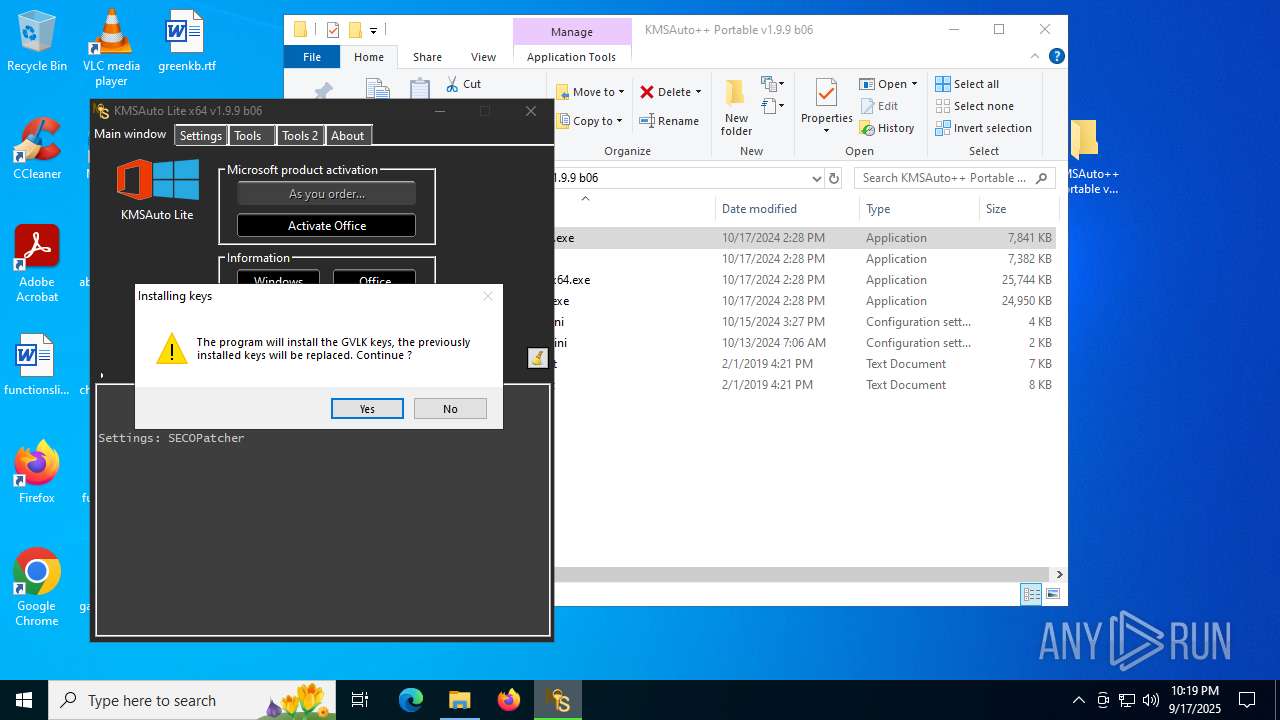Click Invert selection in ribbon

click(984, 128)
